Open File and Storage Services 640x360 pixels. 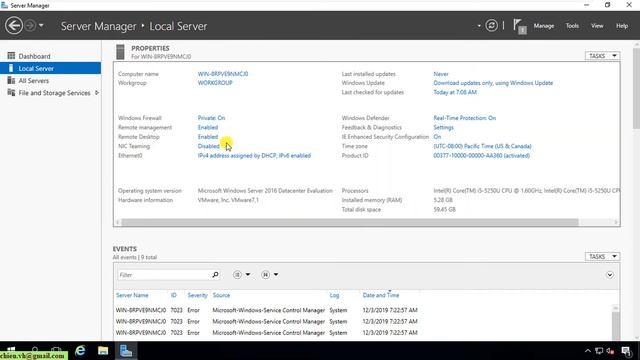click(54, 93)
